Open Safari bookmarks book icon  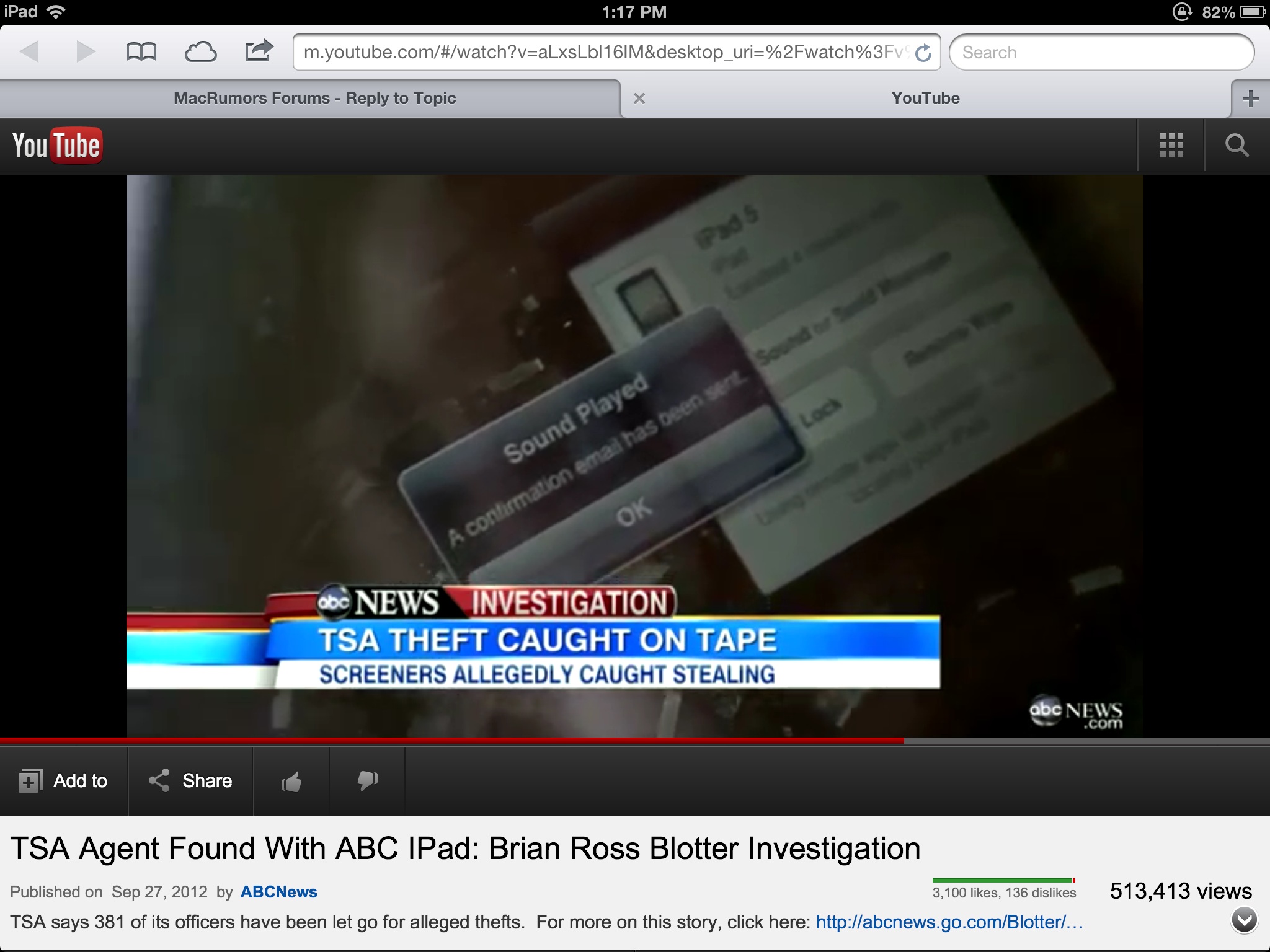coord(141,52)
